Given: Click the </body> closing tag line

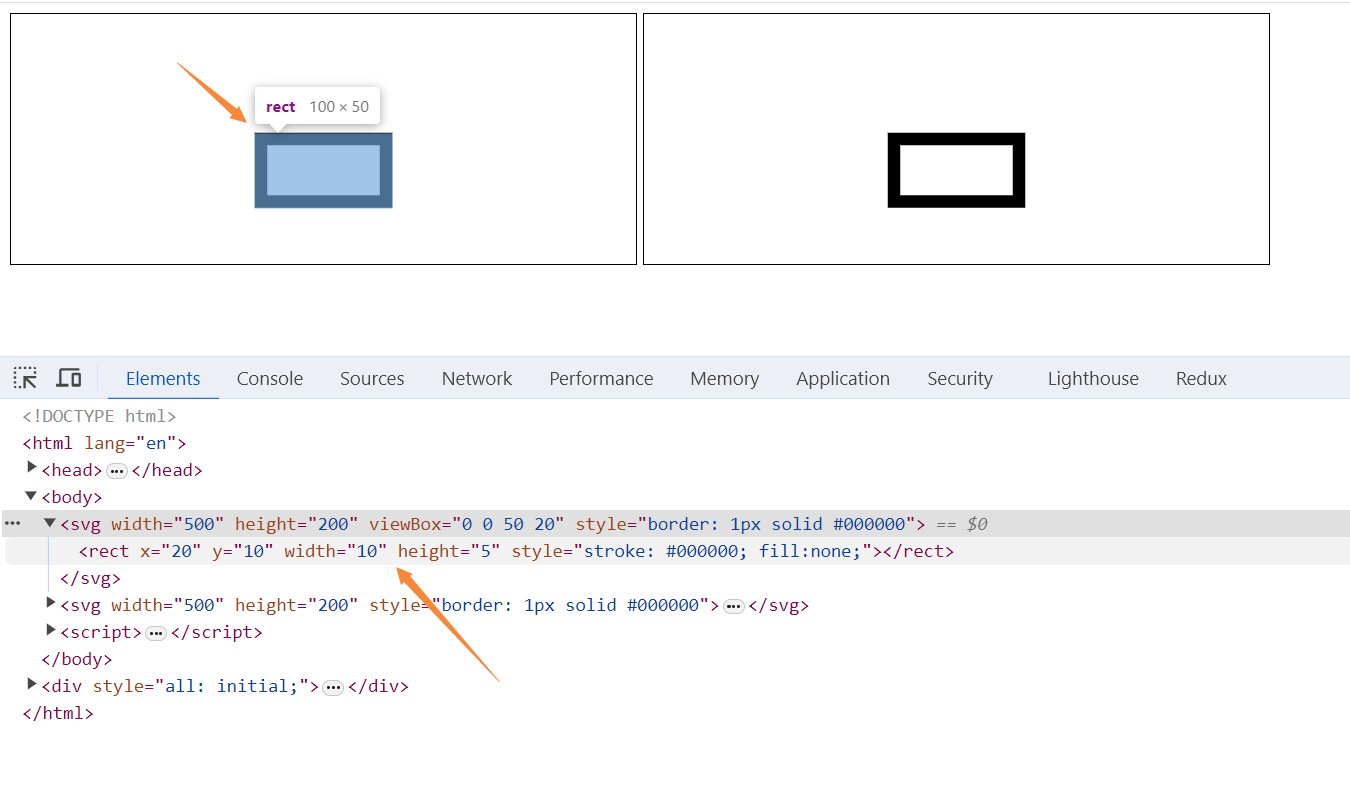Looking at the screenshot, I should point(76,659).
